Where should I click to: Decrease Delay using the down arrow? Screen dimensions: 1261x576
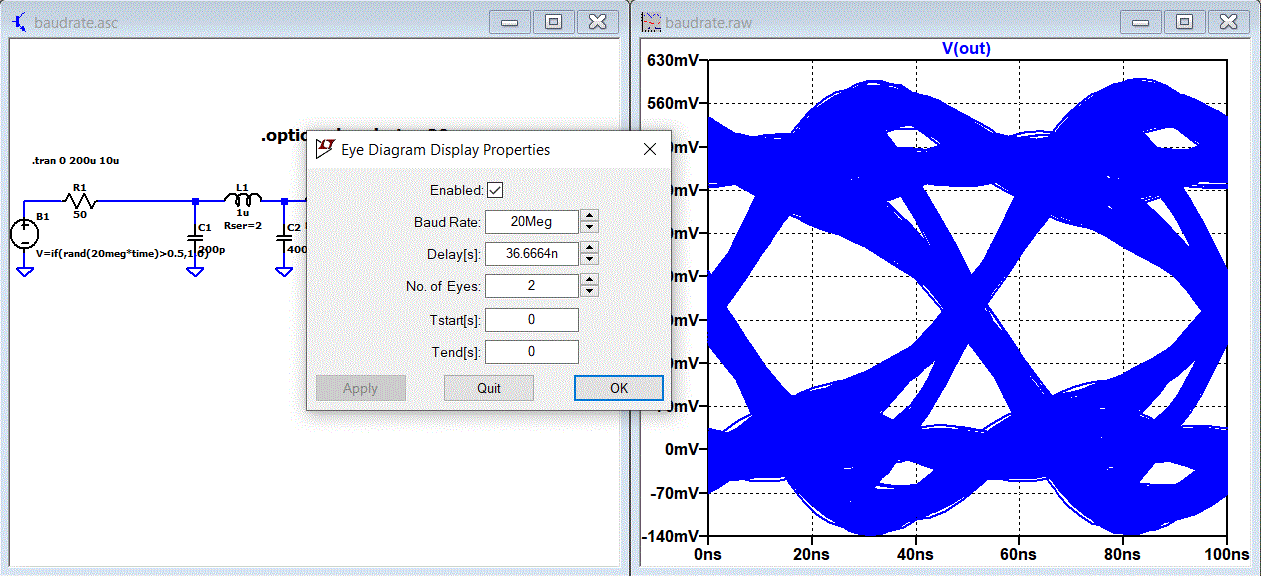(589, 259)
